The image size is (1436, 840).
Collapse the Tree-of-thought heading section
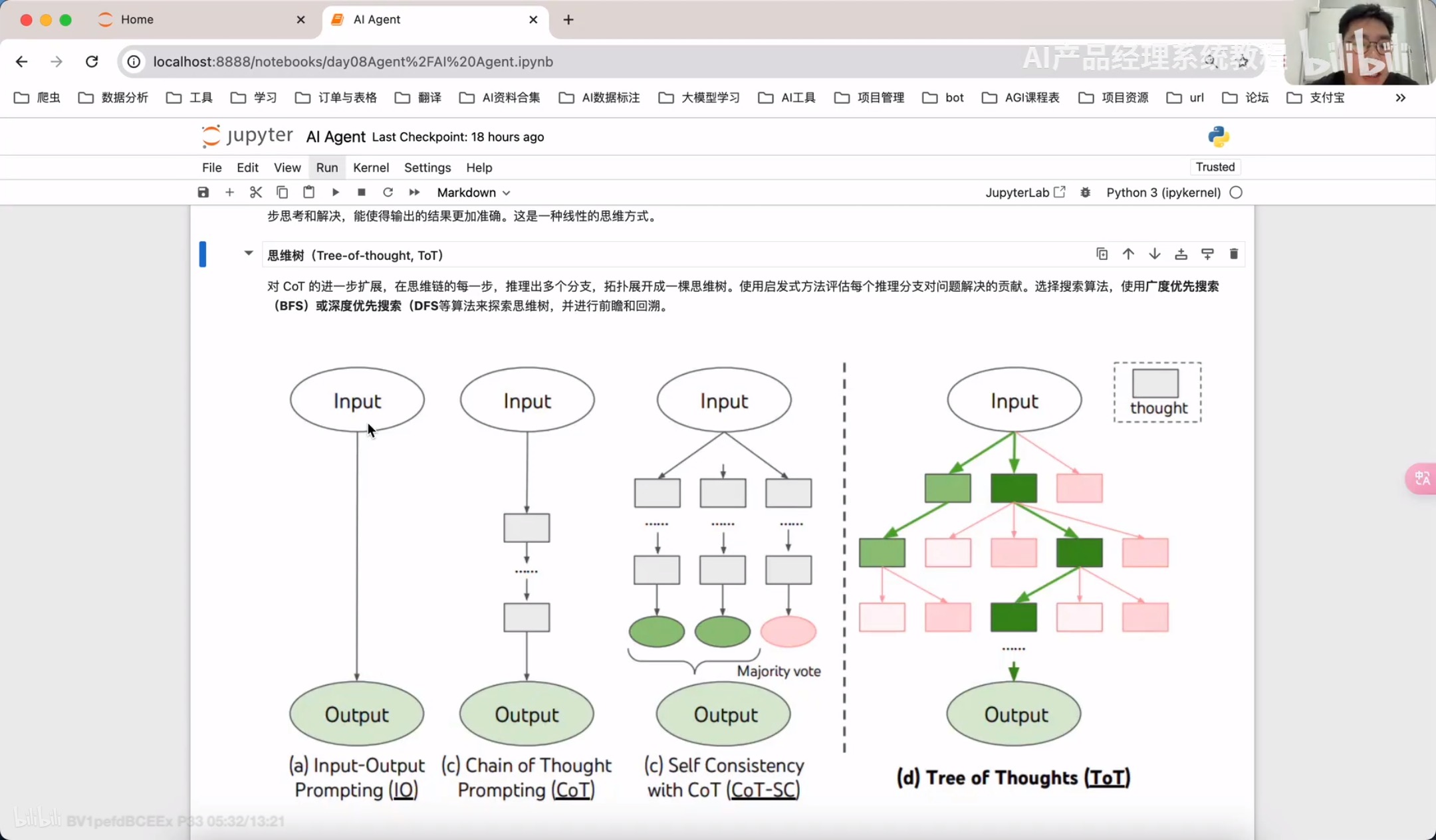tap(249, 253)
